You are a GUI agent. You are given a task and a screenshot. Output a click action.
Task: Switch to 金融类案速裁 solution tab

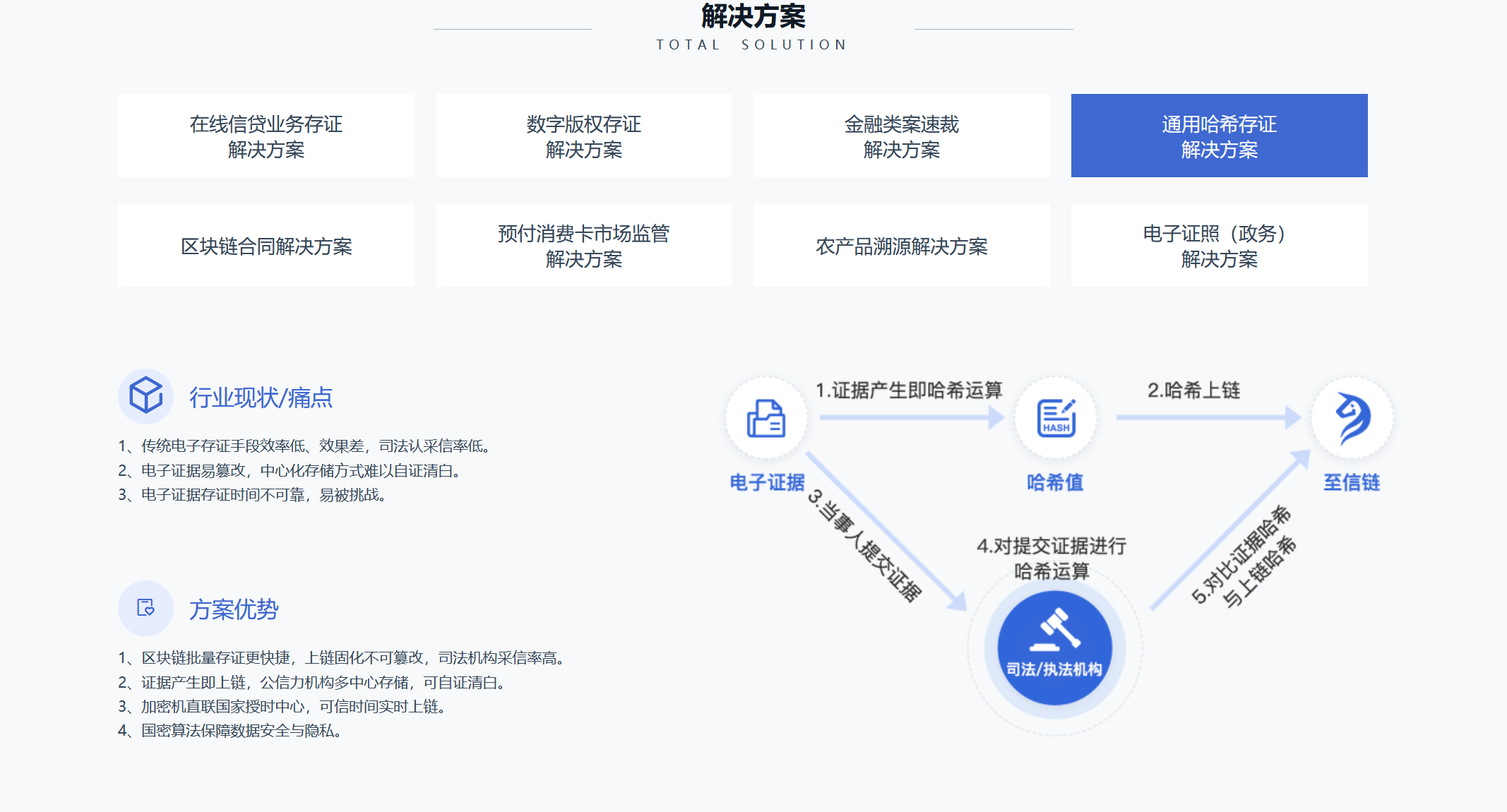point(902,136)
